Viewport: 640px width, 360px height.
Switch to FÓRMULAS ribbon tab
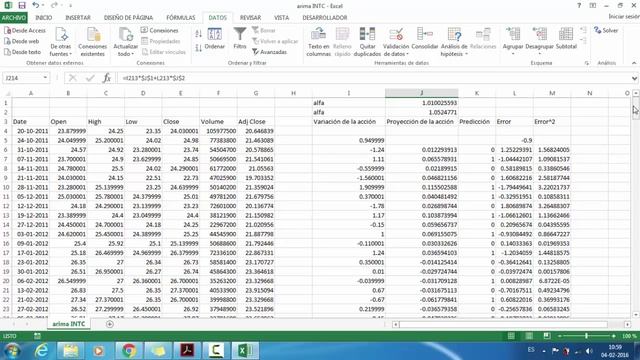coord(181,18)
